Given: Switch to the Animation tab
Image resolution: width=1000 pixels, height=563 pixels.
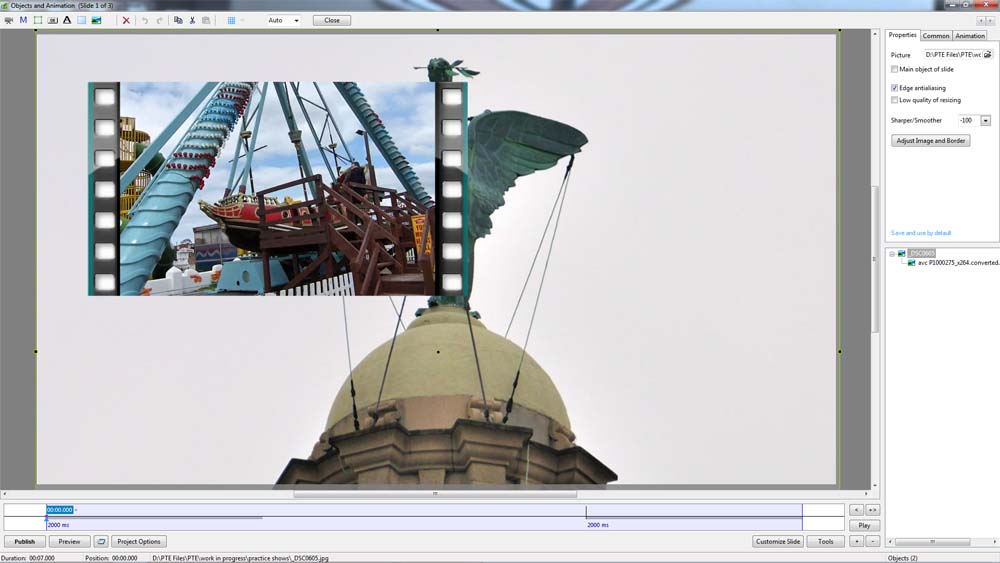Looking at the screenshot, I should 970,36.
